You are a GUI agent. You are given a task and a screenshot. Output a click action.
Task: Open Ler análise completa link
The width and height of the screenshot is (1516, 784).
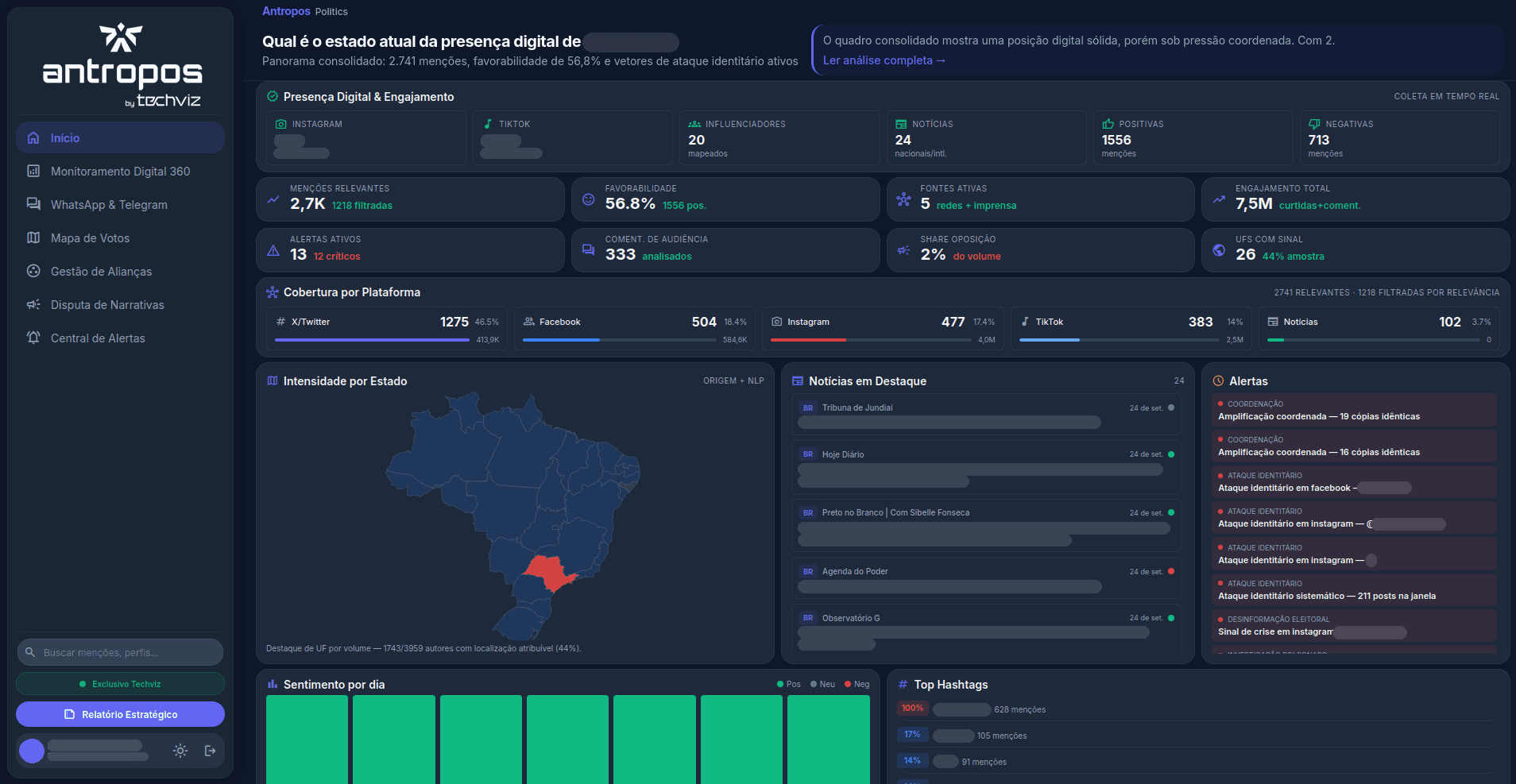coord(884,60)
